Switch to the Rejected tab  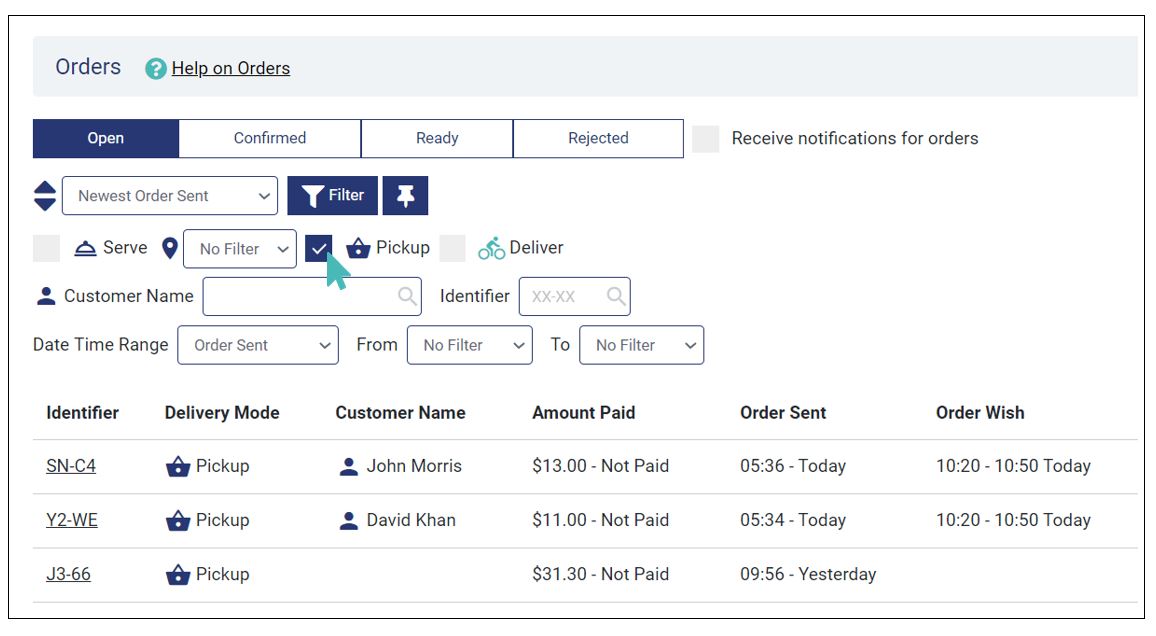point(598,139)
